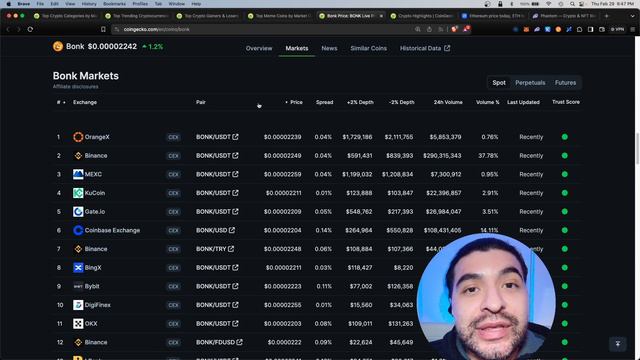Open external link icon beside BONK/FDUSD pair

(x=240, y=342)
